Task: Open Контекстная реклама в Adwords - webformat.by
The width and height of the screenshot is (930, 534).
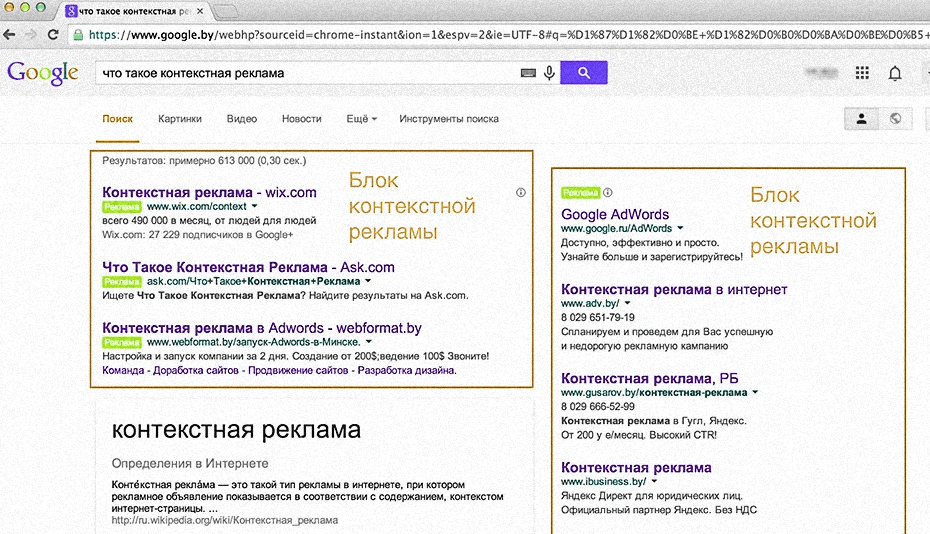Action: [262, 328]
